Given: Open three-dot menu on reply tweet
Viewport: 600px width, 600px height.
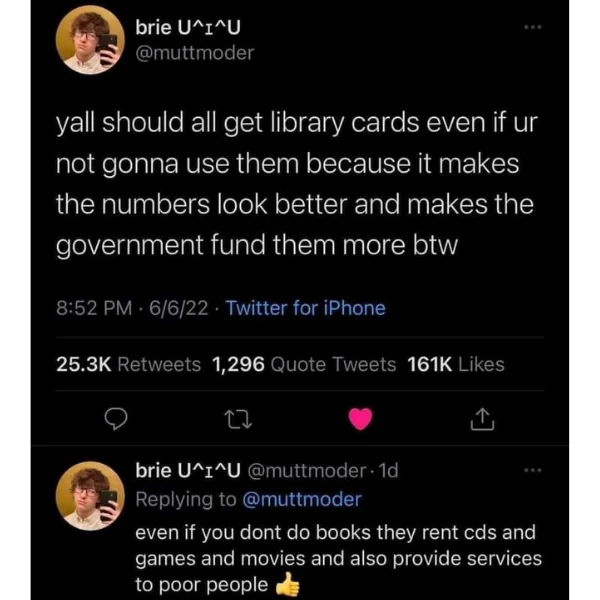Looking at the screenshot, I should point(533,470).
